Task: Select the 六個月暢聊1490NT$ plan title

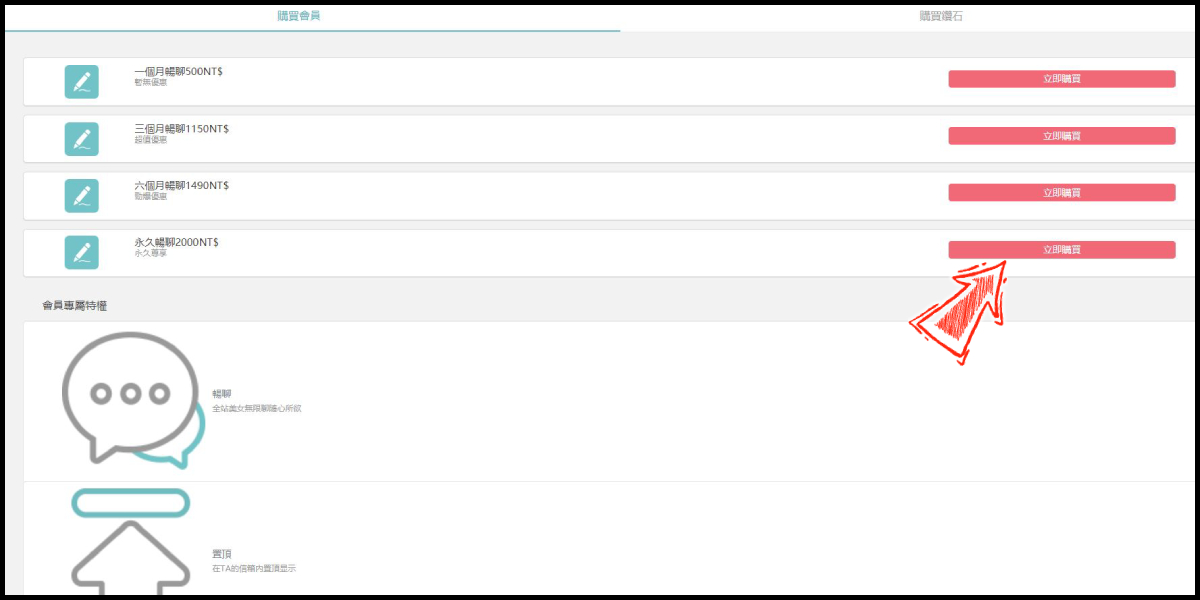Action: click(x=181, y=186)
